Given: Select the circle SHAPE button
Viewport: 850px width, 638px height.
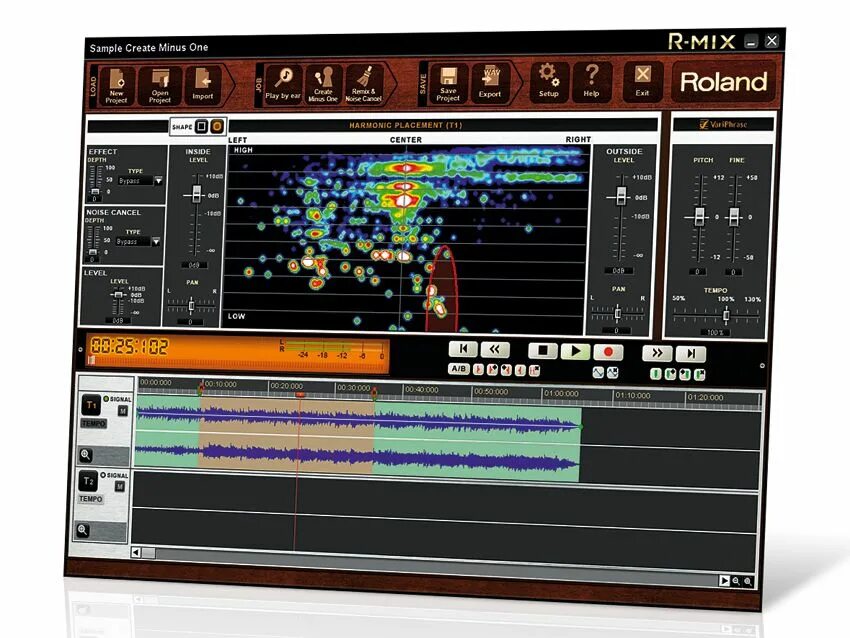Looking at the screenshot, I should pos(217,126).
